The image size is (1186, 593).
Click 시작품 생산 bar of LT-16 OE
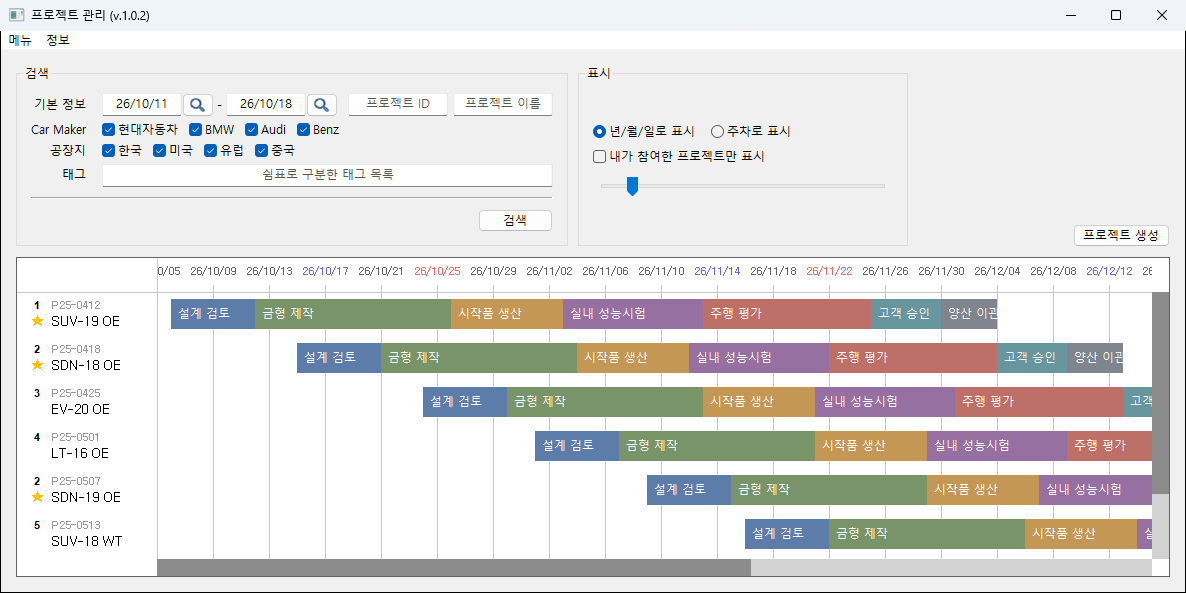[x=871, y=446]
